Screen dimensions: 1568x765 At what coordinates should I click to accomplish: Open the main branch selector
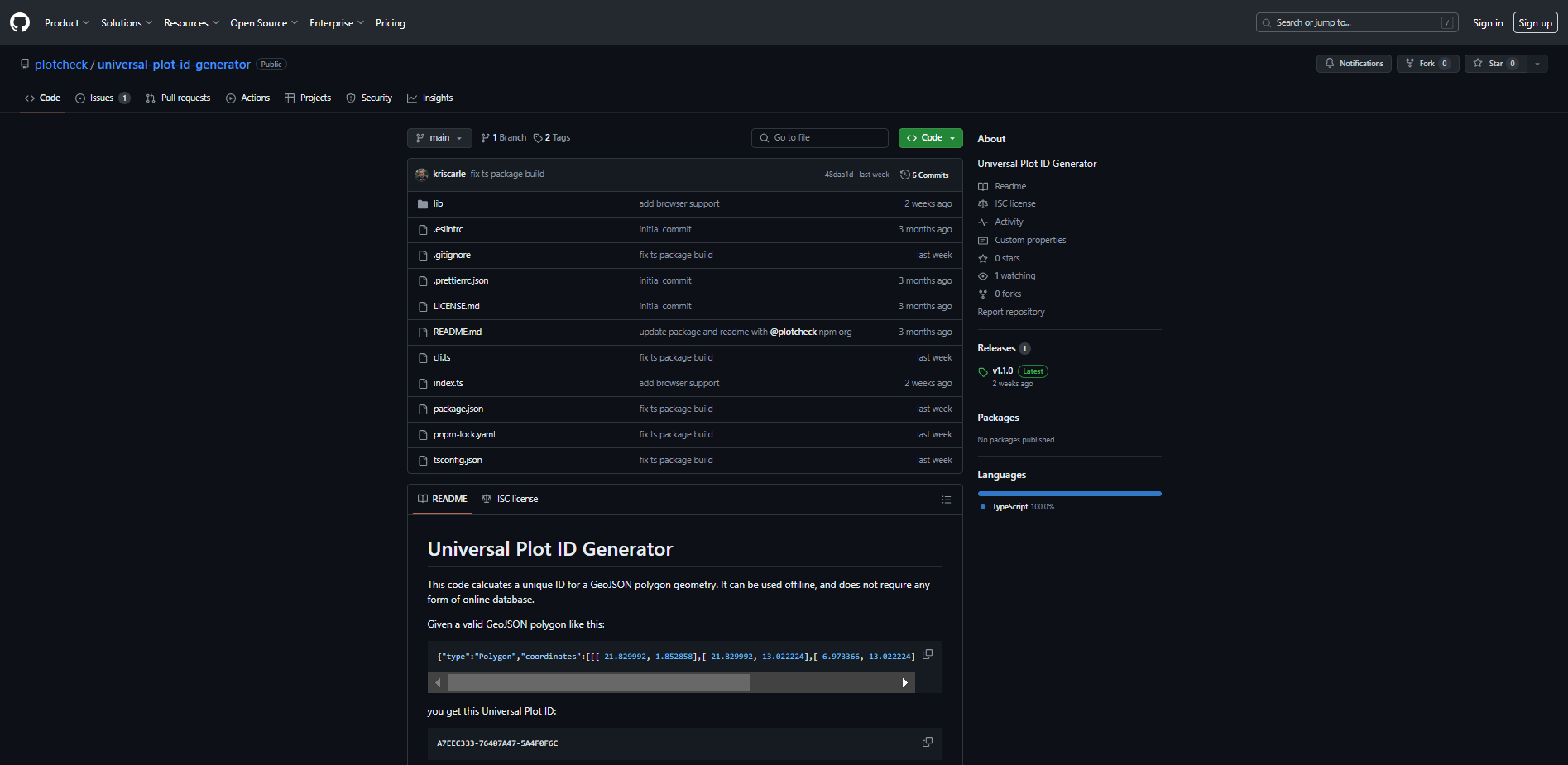[x=439, y=138]
